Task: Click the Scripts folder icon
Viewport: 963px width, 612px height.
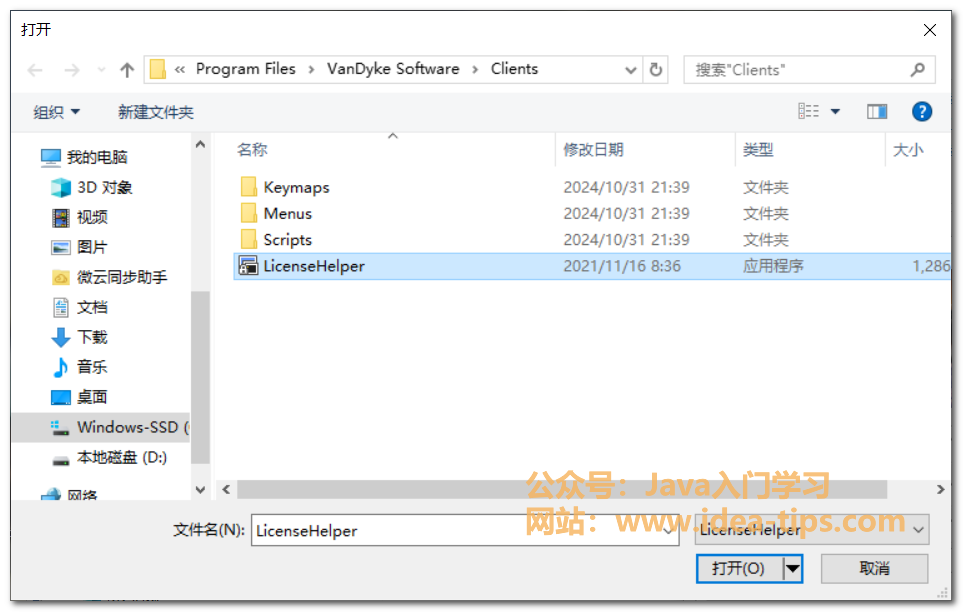Action: click(249, 240)
